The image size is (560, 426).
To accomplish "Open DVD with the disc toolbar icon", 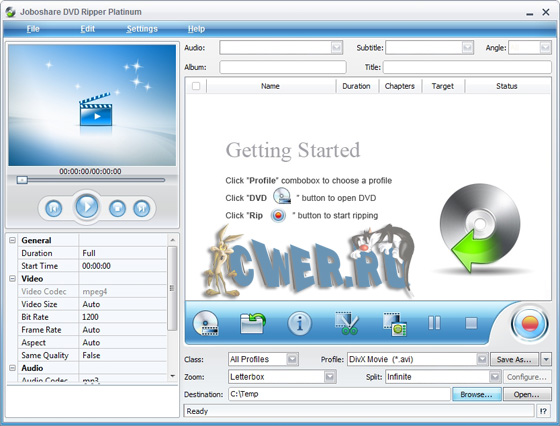I will click(206, 324).
